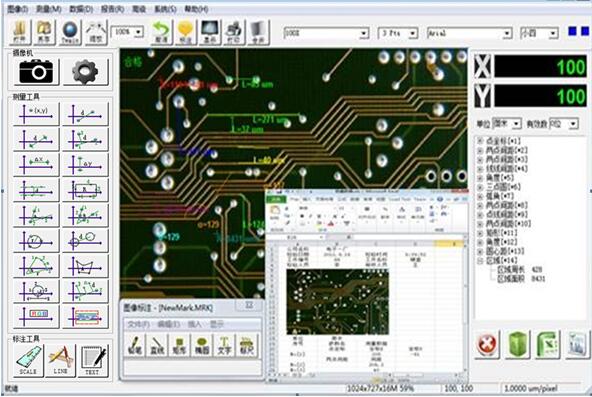Select the SCALE annotation tool
592x397 pixels.
(x=28, y=360)
